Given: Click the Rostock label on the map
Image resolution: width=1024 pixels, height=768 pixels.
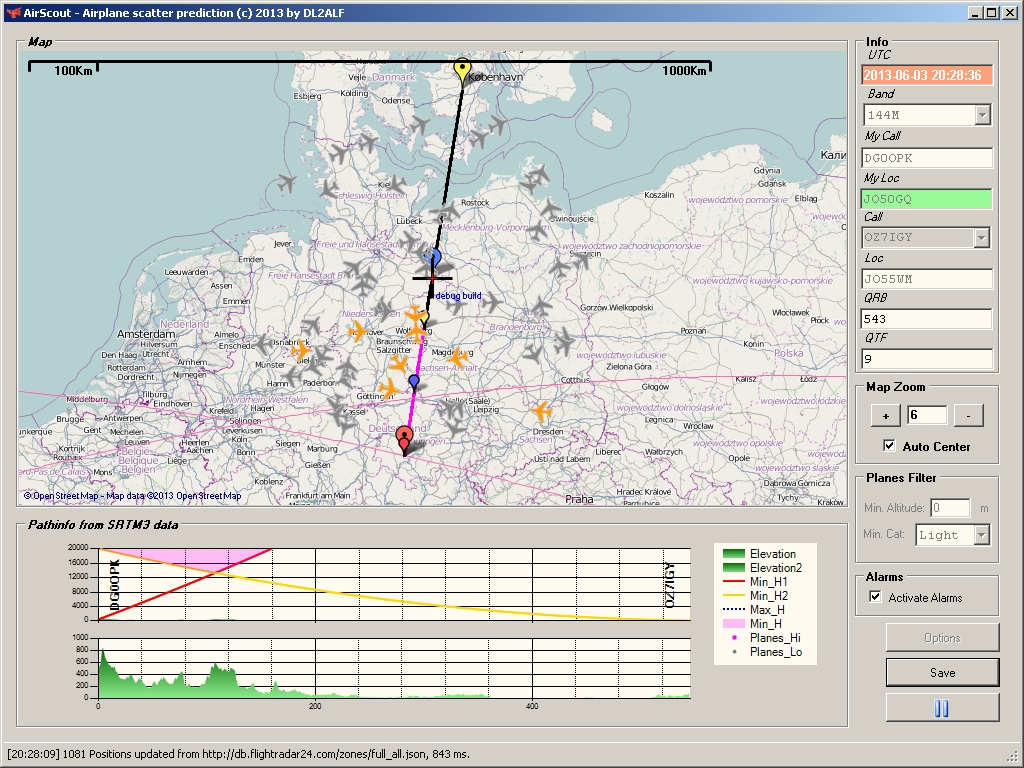Looking at the screenshot, I should 475,202.
